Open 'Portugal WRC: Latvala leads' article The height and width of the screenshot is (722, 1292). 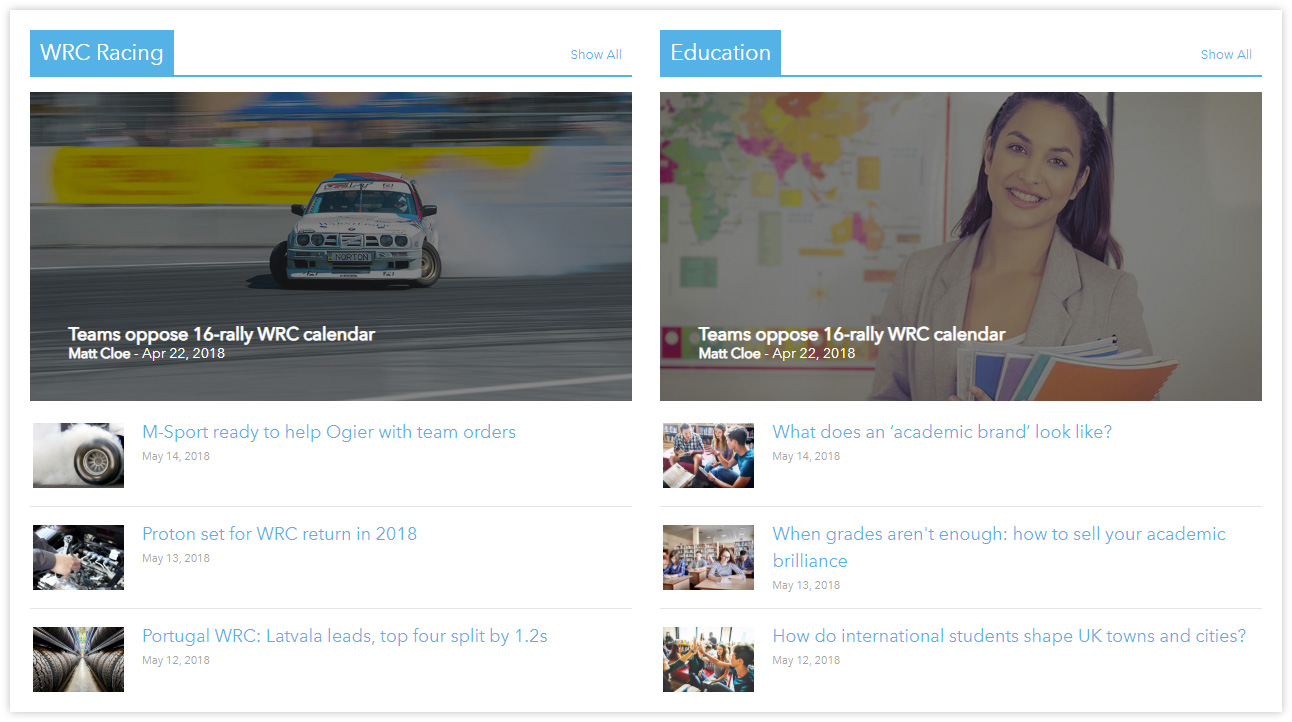[x=345, y=636]
